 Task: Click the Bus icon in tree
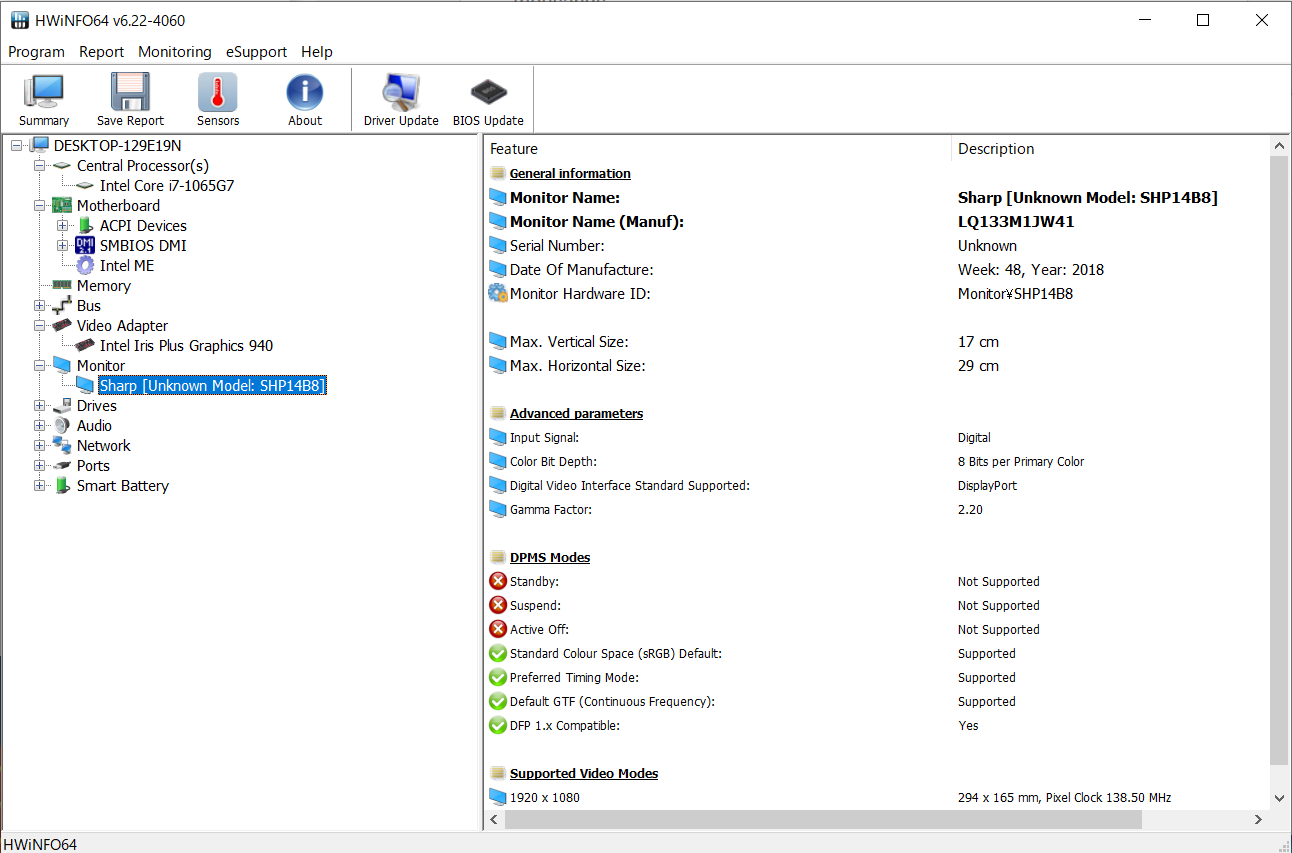pyautogui.click(x=62, y=306)
